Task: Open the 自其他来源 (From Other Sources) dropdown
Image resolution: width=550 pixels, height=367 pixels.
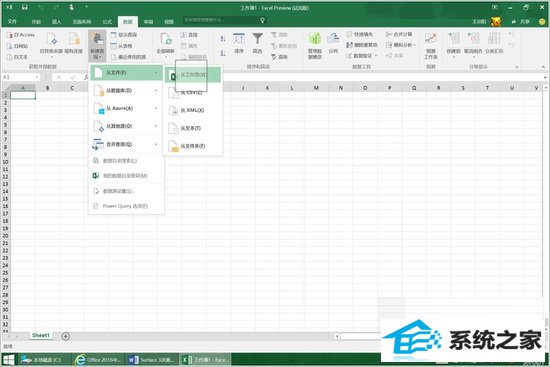Action: coord(51,44)
